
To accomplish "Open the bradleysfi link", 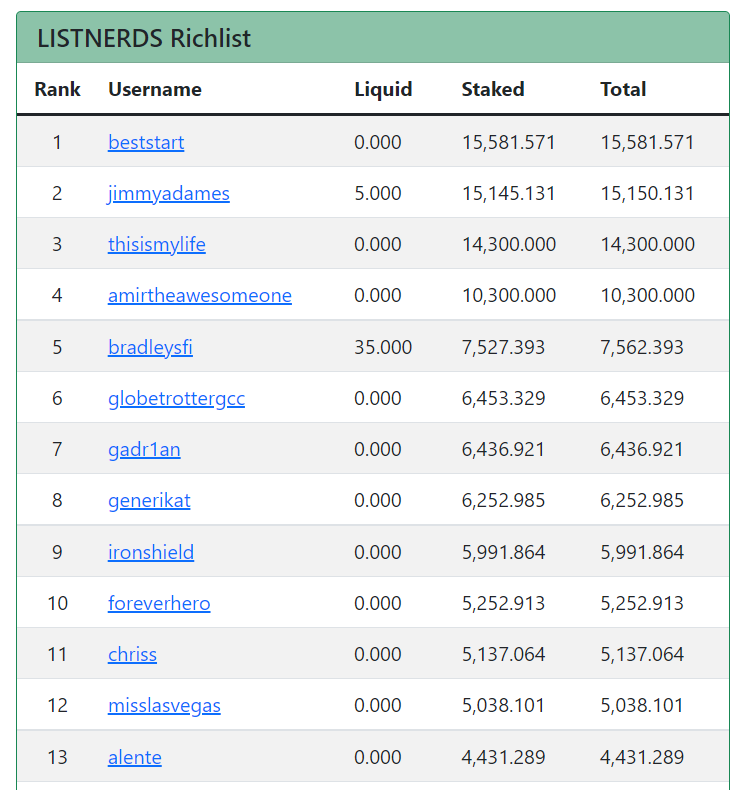I will point(150,347).
